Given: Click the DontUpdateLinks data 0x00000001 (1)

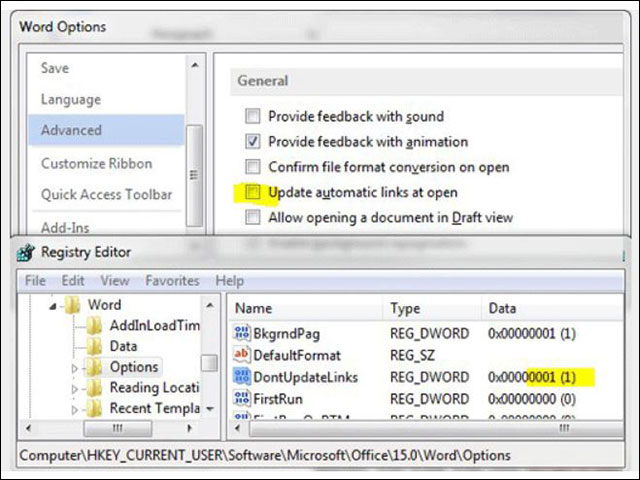Looking at the screenshot, I should click(x=532, y=377).
